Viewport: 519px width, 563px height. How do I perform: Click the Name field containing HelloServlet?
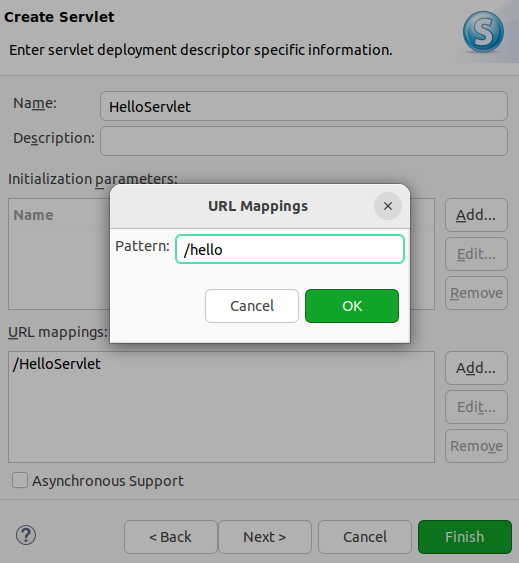point(304,106)
